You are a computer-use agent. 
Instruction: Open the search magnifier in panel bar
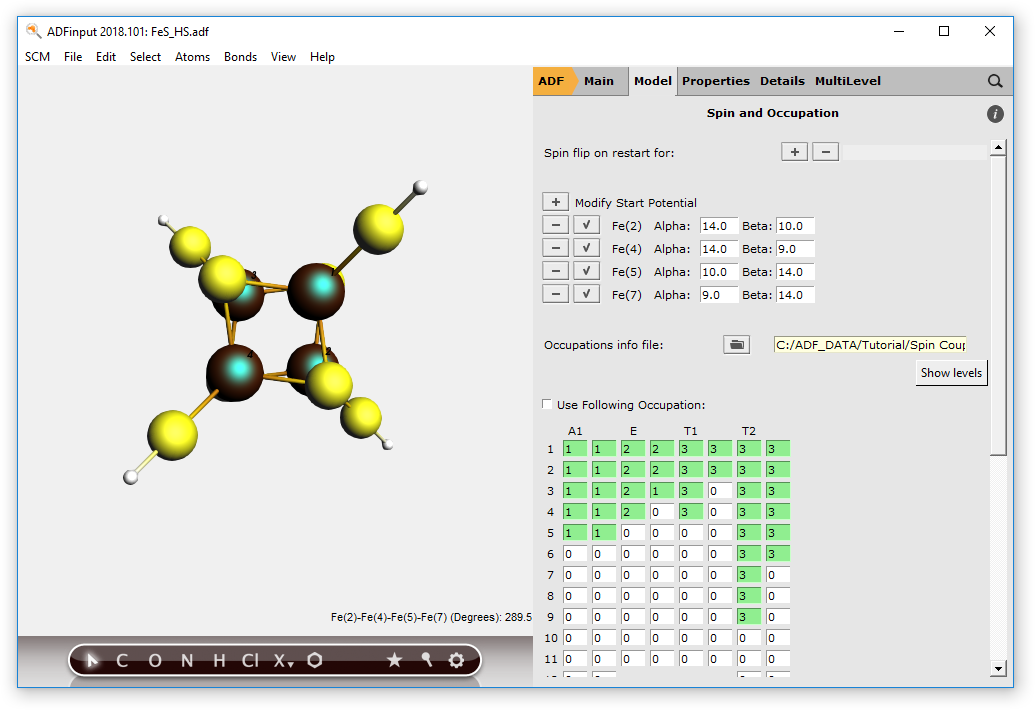point(995,81)
